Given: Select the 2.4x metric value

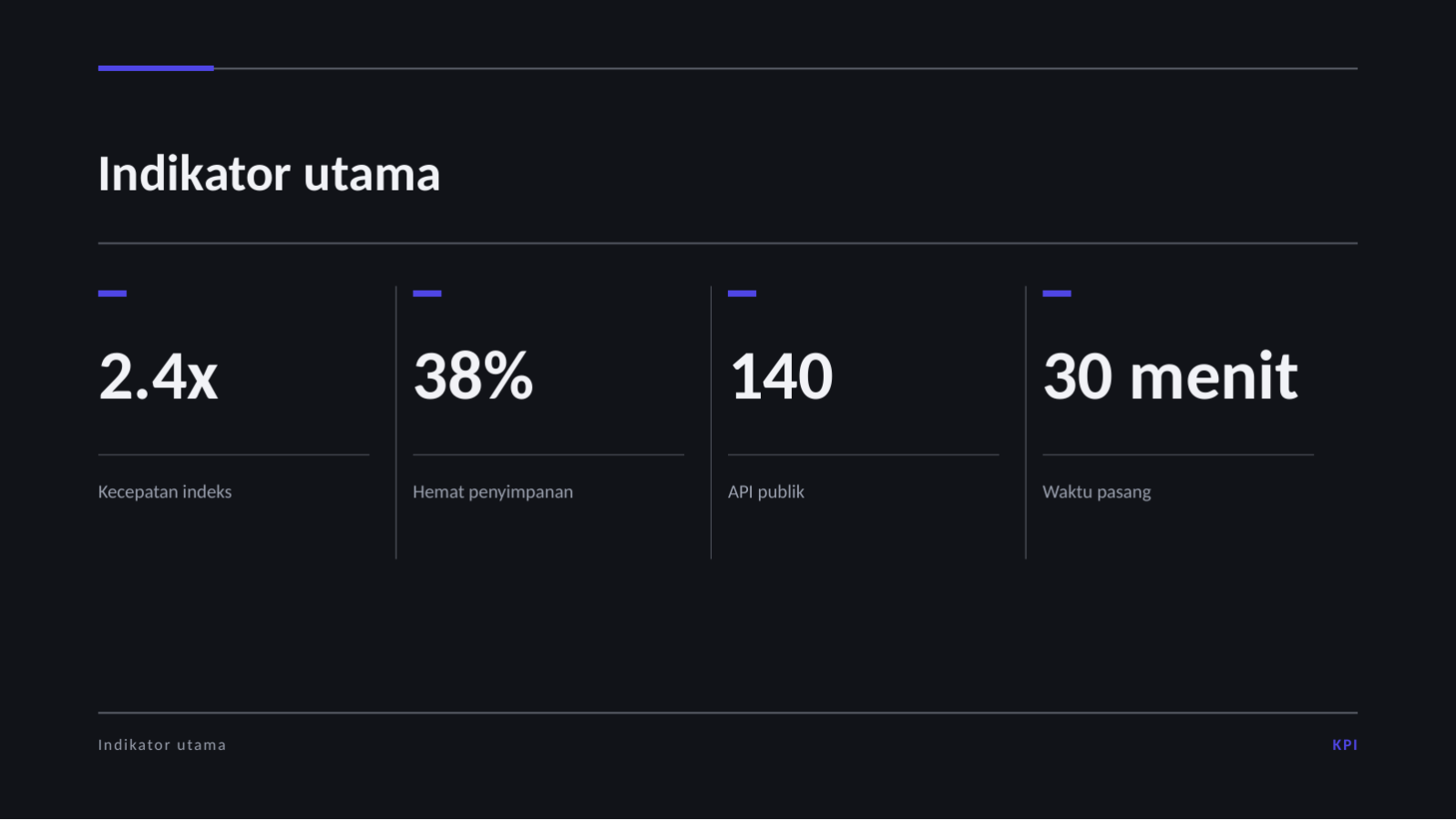Looking at the screenshot, I should pos(158,376).
